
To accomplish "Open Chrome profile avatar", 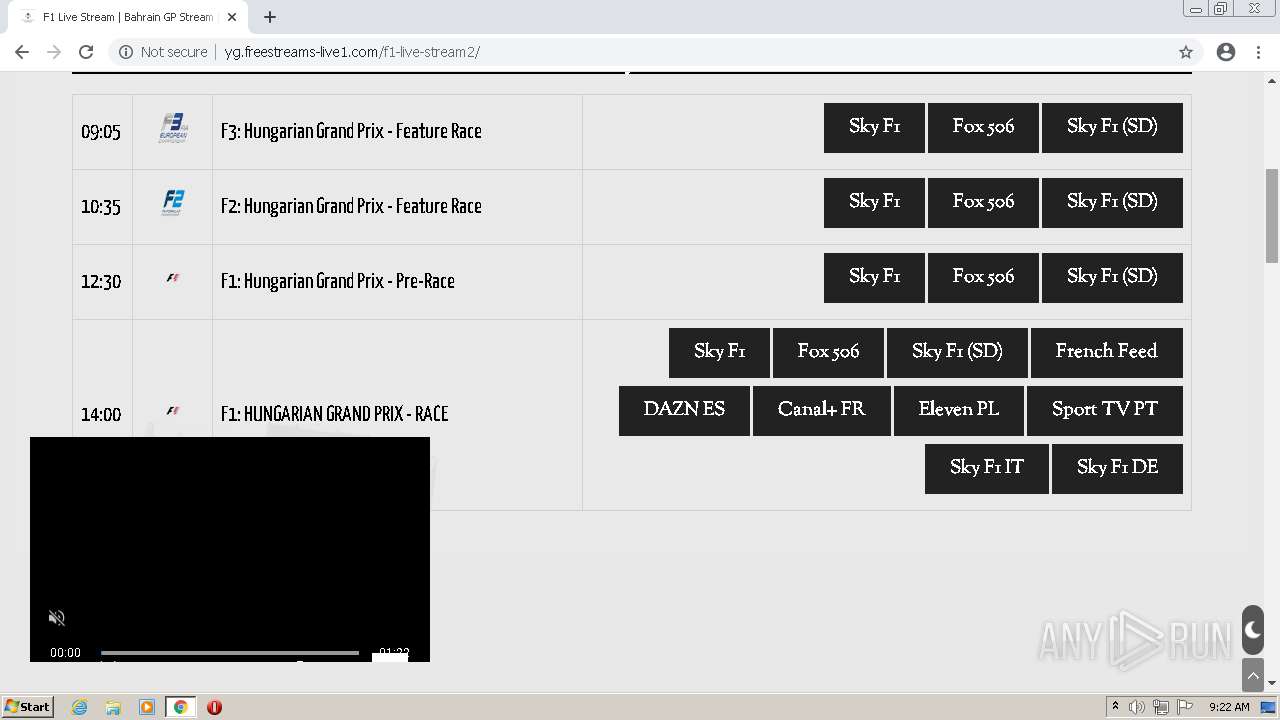I will coord(1226,52).
